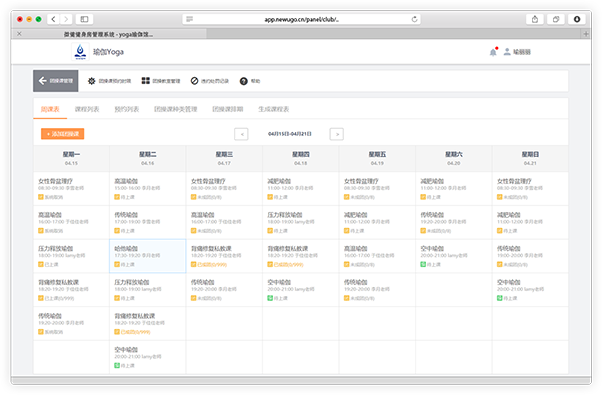This screenshot has height=395, width=602.
Task: Open Monday 背痛修复私教课 class
Action: (x=71, y=290)
